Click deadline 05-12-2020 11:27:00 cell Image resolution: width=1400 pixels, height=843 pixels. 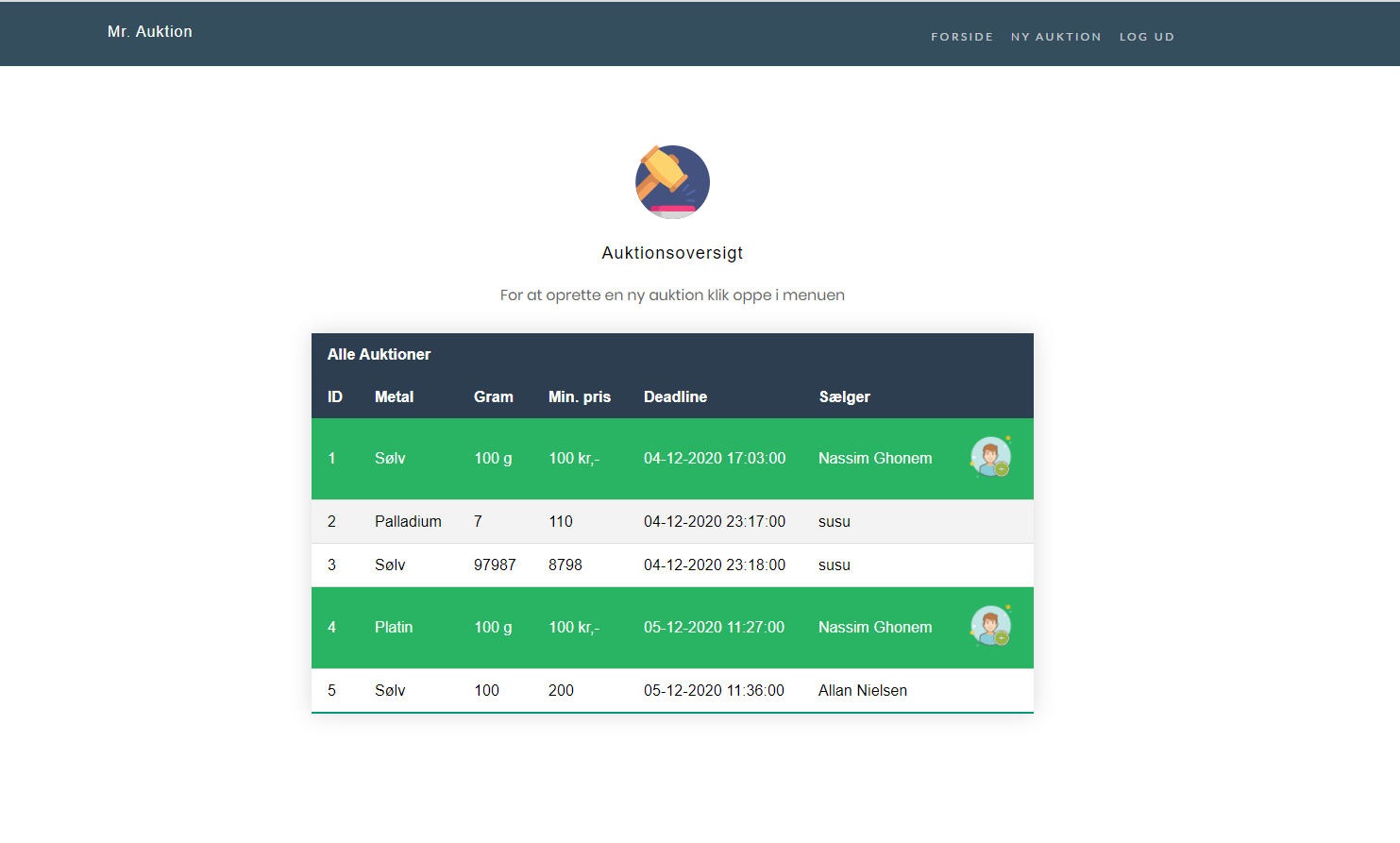[714, 627]
